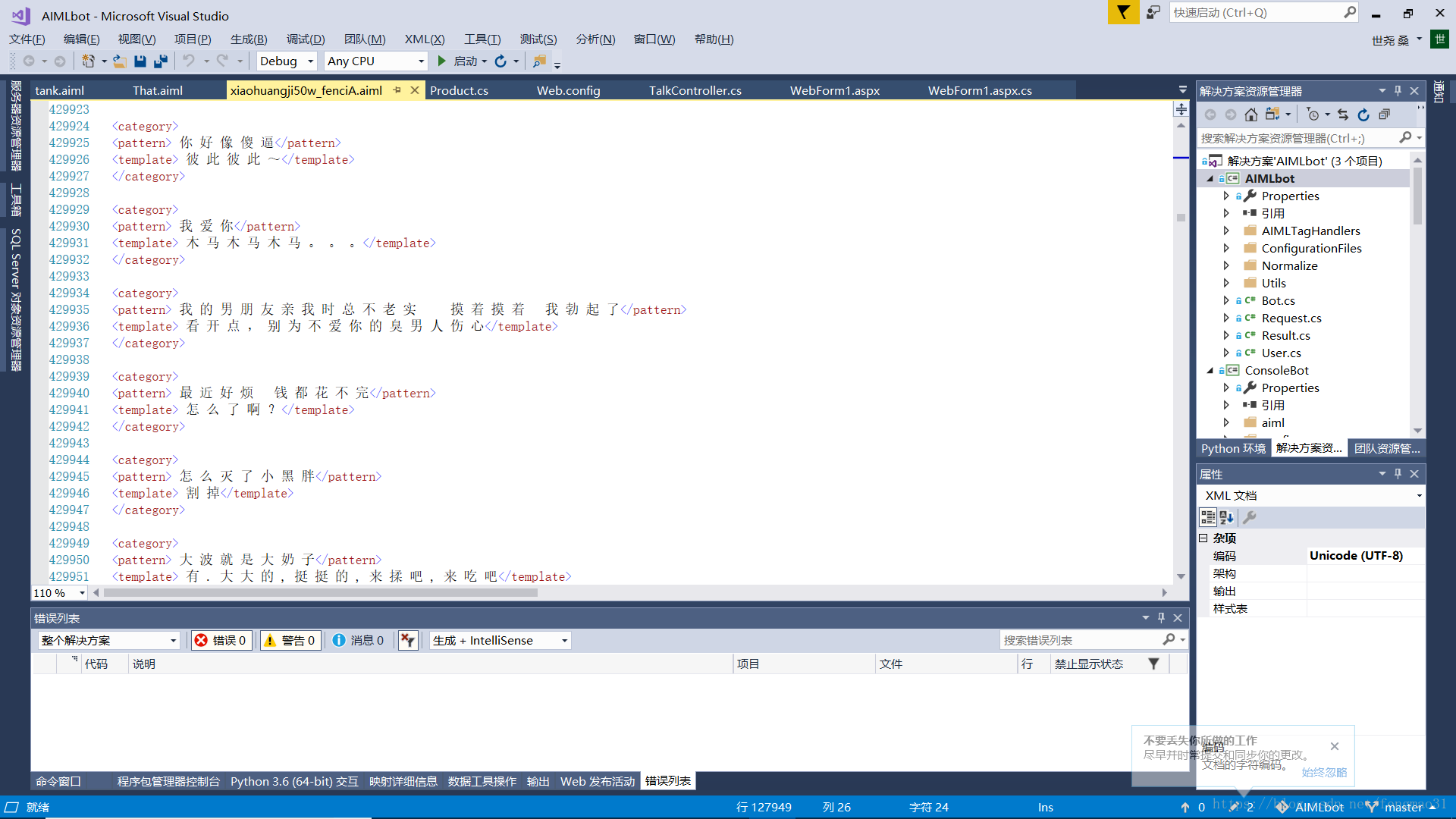Click the feedback icon beside Quick Launch
This screenshot has height=819, width=1456.
pos(1153,13)
